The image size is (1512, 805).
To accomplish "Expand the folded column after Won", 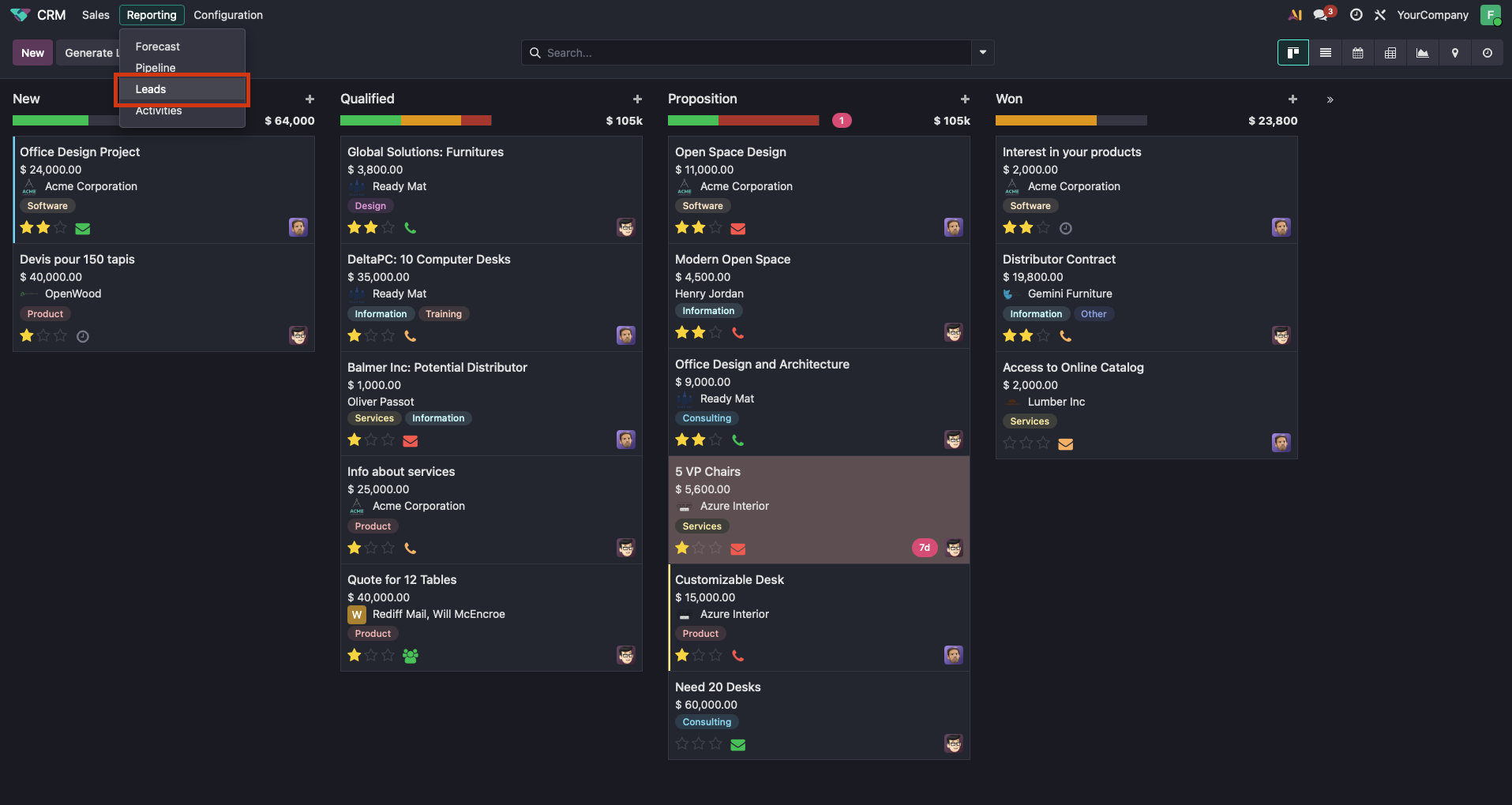I will [x=1330, y=100].
